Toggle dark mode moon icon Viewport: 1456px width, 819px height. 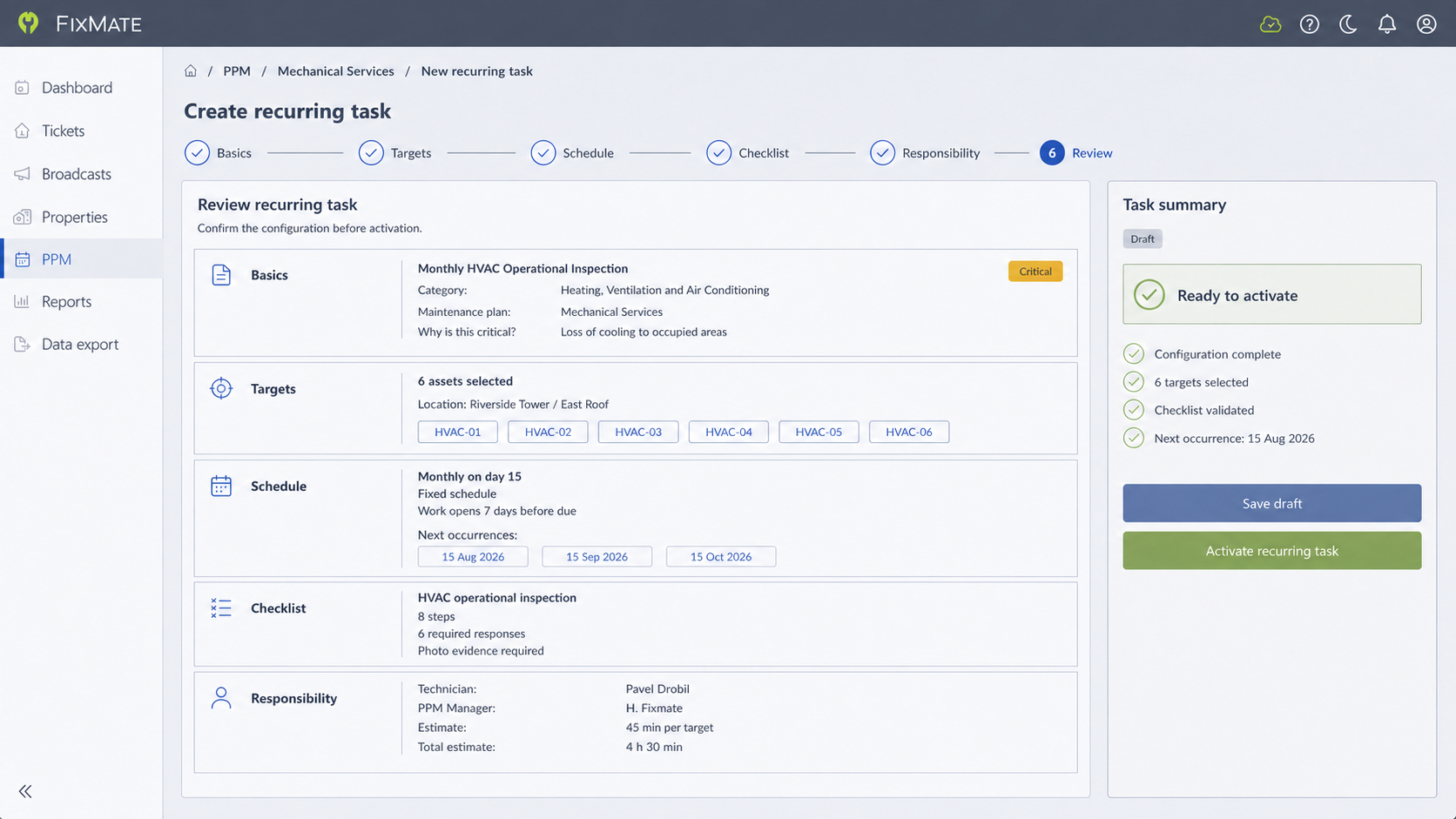click(x=1348, y=24)
